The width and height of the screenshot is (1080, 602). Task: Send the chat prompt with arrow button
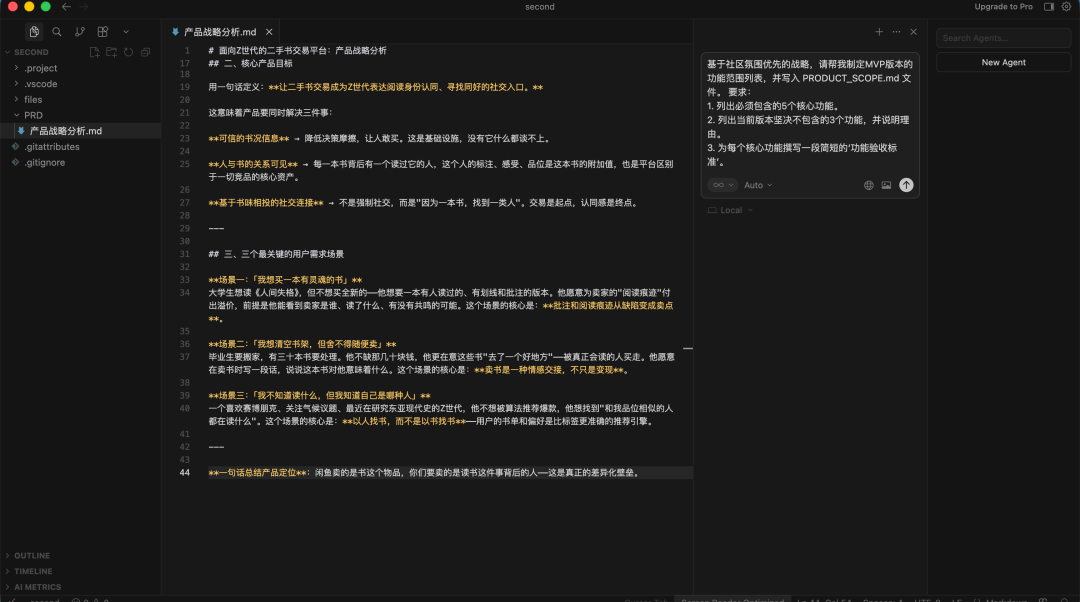click(x=906, y=185)
